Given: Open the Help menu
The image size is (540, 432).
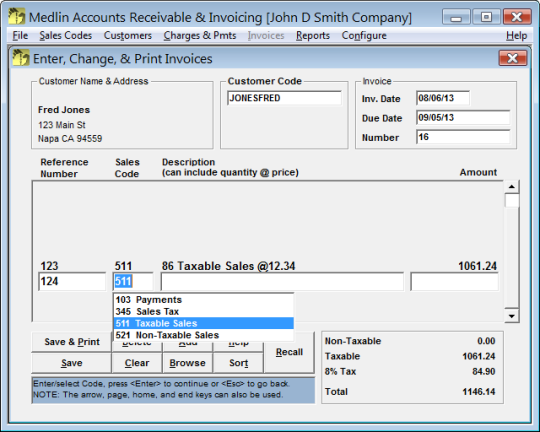Looking at the screenshot, I should click(x=516, y=35).
